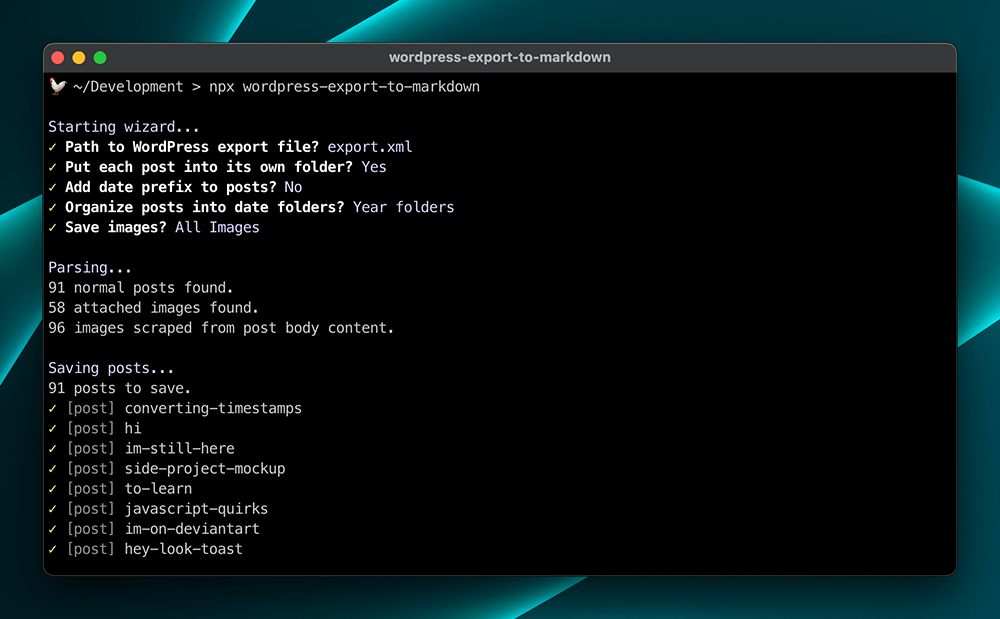Viewport: 1000px width, 619px height.
Task: Click the ~/Development path in the prompt
Action: point(128,87)
